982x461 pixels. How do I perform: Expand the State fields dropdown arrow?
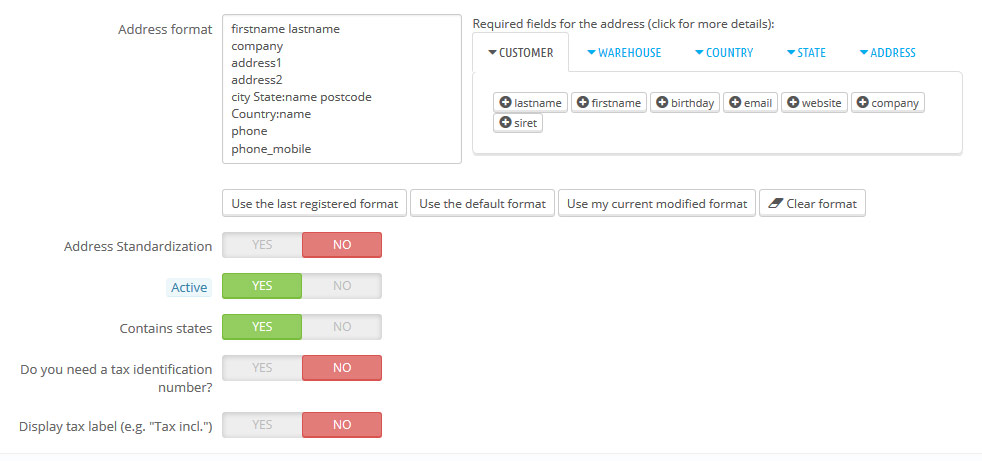click(x=791, y=53)
